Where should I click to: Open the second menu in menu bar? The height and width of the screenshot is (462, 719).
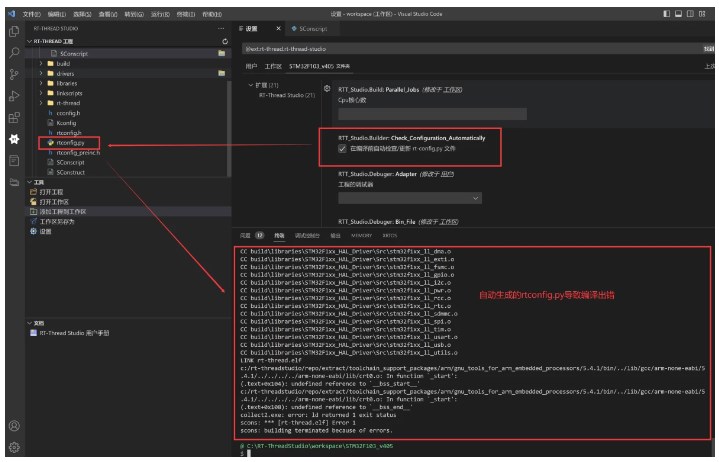(x=57, y=14)
